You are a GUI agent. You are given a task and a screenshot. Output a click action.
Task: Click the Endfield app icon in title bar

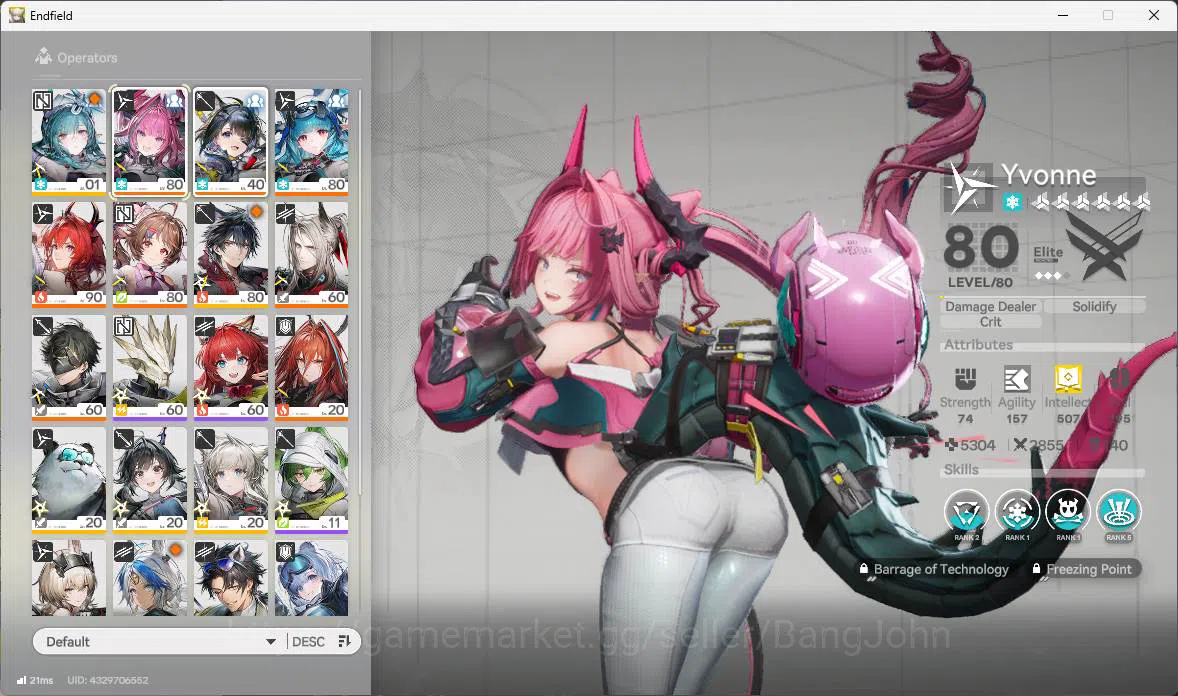(x=17, y=15)
